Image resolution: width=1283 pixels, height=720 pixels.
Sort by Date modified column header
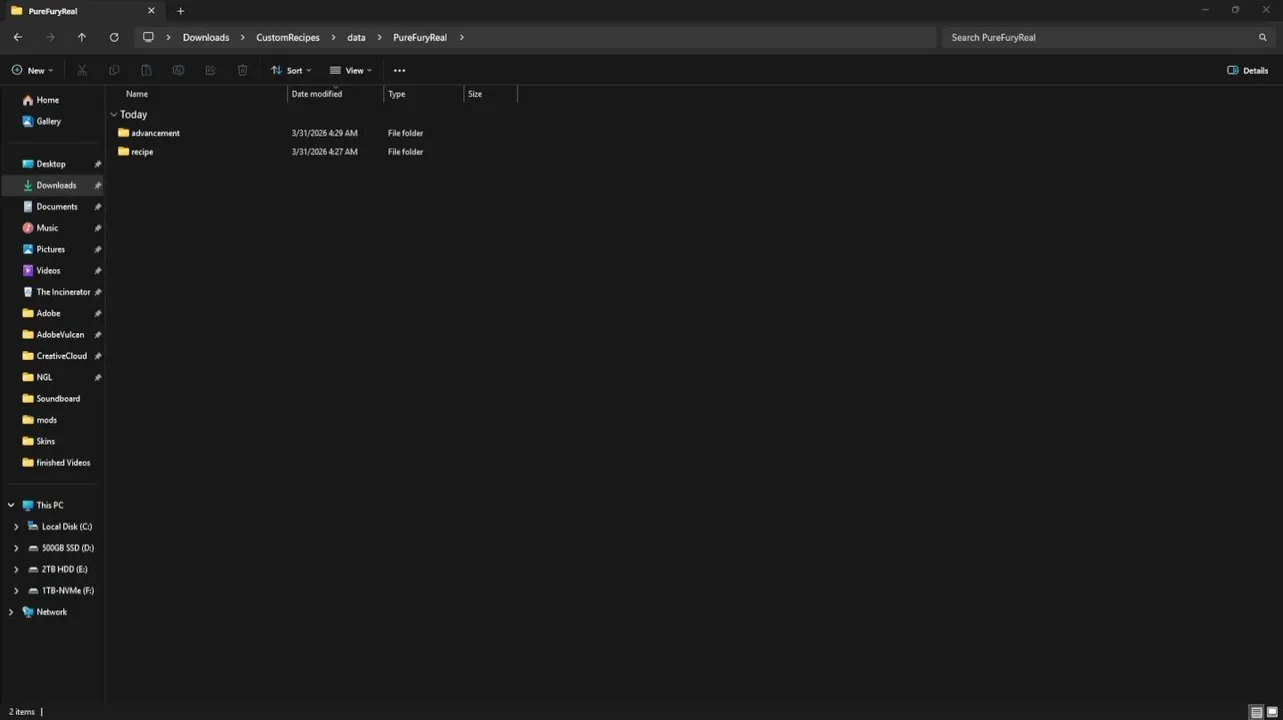point(317,94)
